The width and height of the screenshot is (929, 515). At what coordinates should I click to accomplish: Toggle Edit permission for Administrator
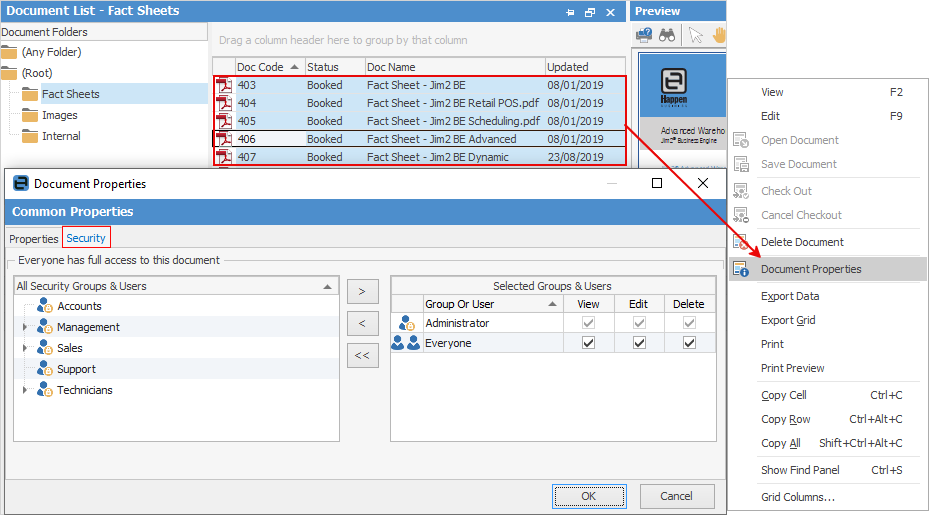tap(639, 323)
